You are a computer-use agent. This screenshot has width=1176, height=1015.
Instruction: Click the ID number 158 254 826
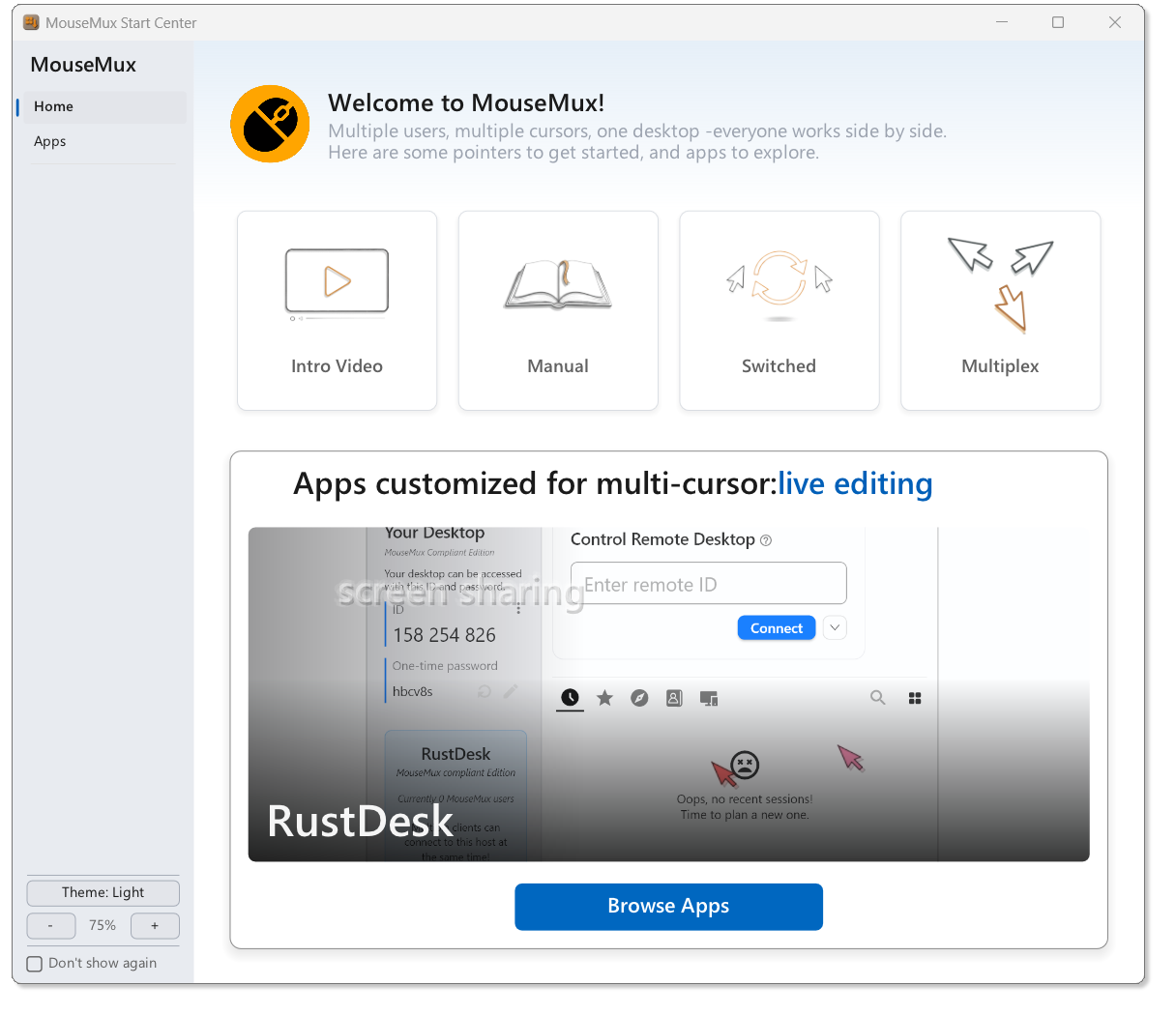pyautogui.click(x=444, y=635)
